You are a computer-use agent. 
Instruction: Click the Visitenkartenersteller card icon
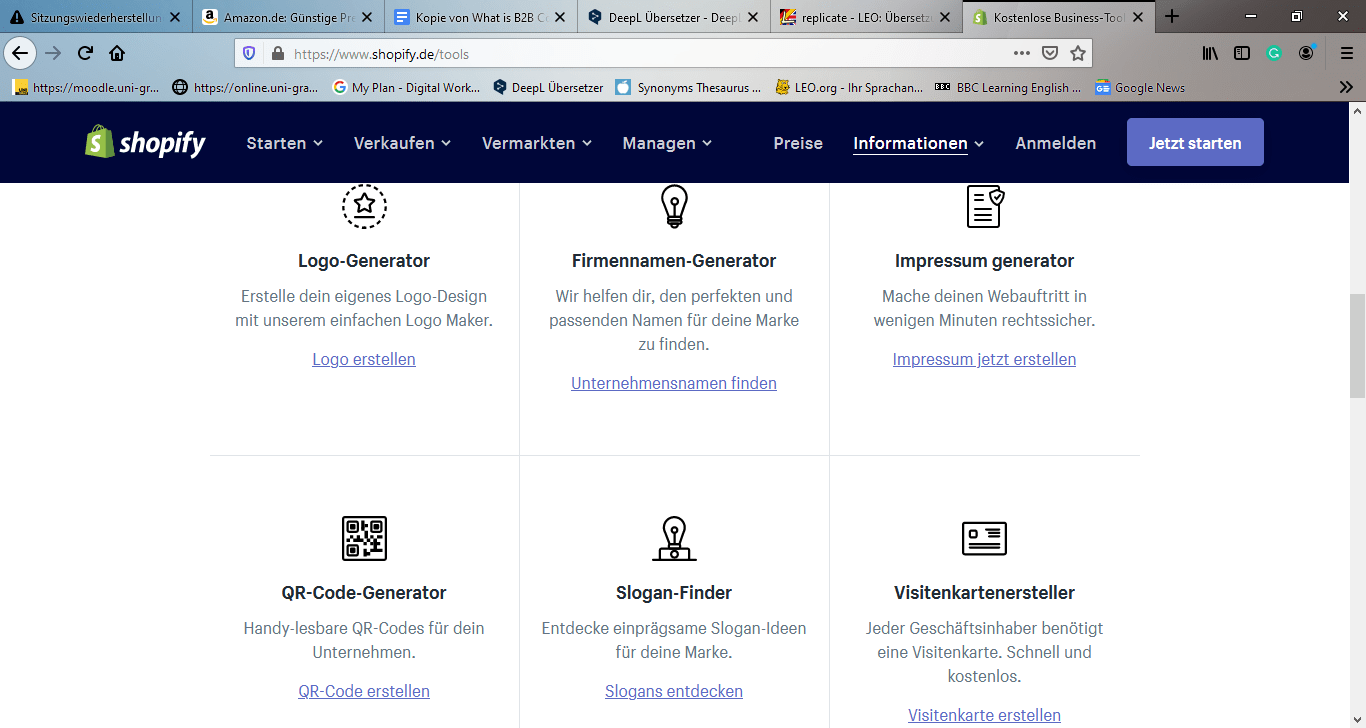point(984,538)
